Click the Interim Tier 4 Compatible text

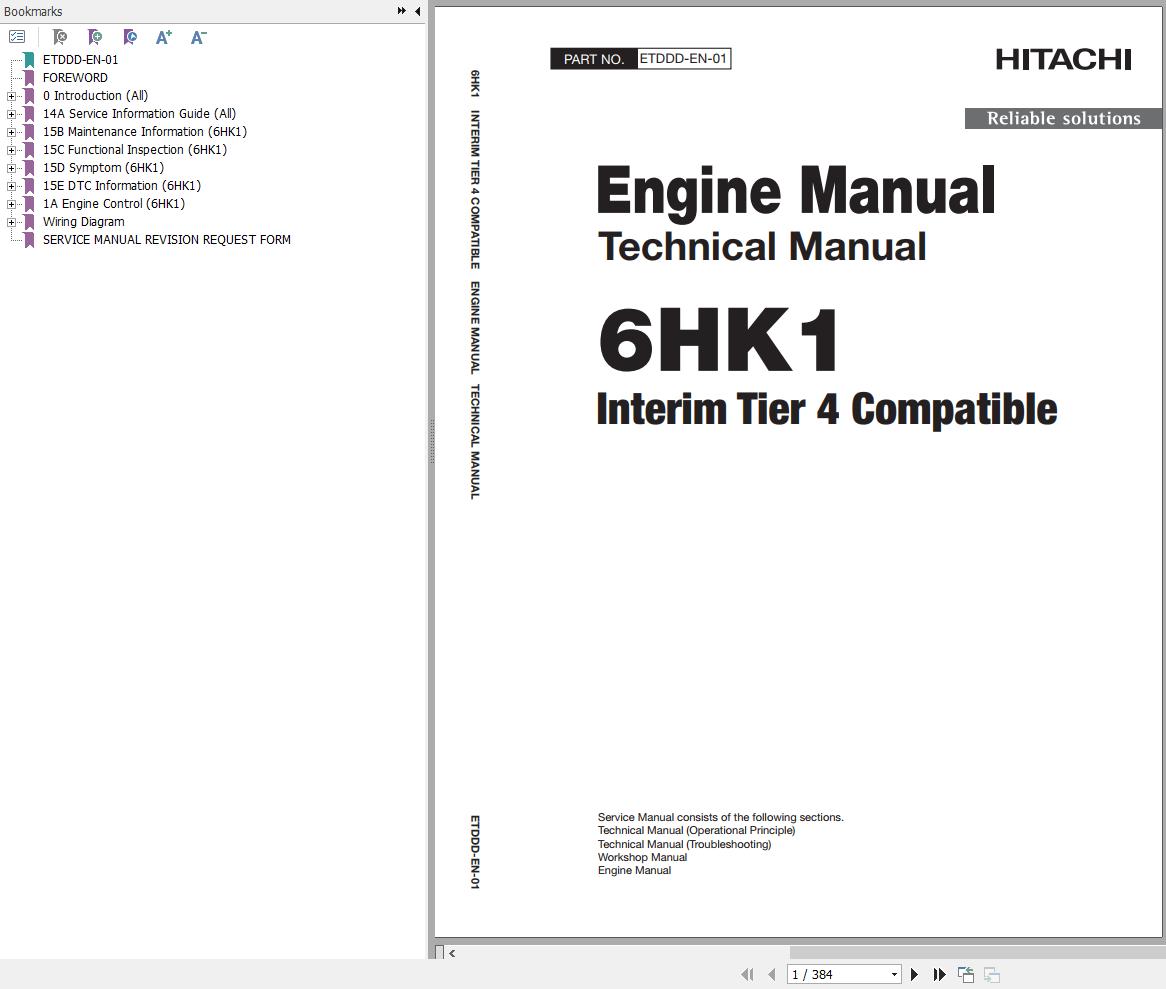827,409
